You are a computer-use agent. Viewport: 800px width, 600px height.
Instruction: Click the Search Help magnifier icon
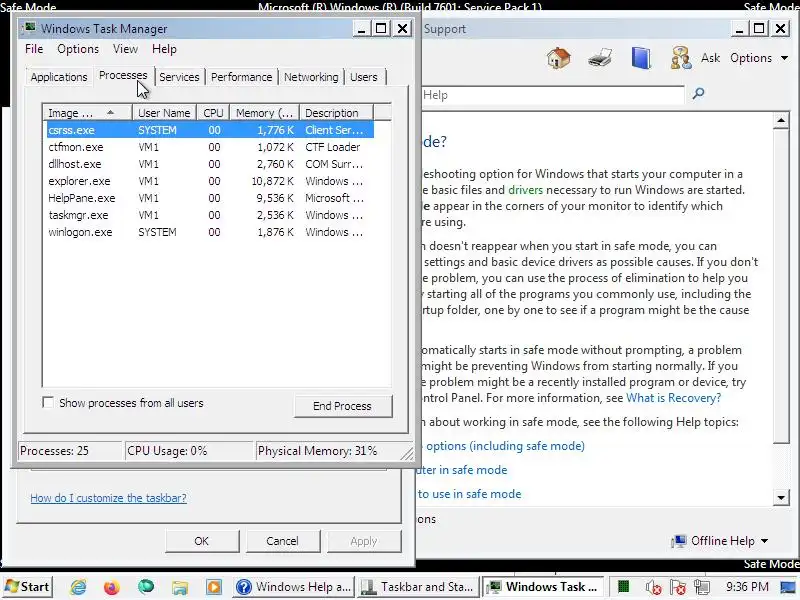[698, 93]
